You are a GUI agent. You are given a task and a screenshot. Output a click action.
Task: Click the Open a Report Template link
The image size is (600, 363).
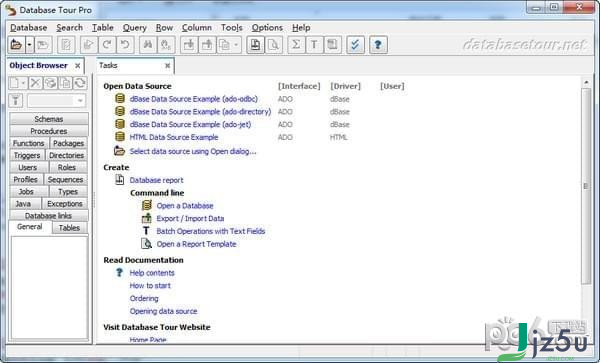point(196,244)
